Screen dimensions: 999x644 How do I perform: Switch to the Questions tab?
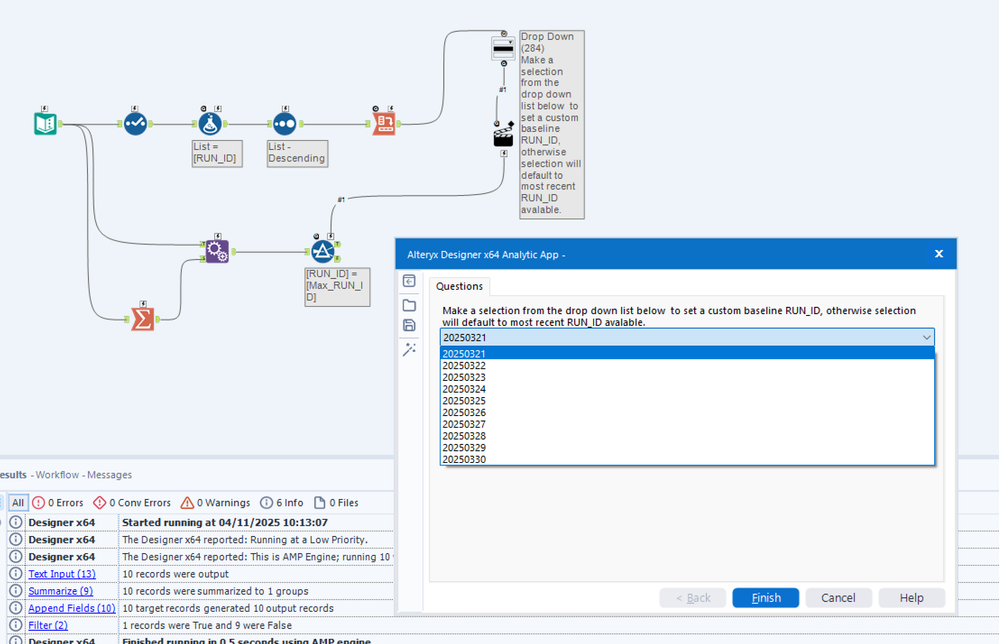coord(459,286)
